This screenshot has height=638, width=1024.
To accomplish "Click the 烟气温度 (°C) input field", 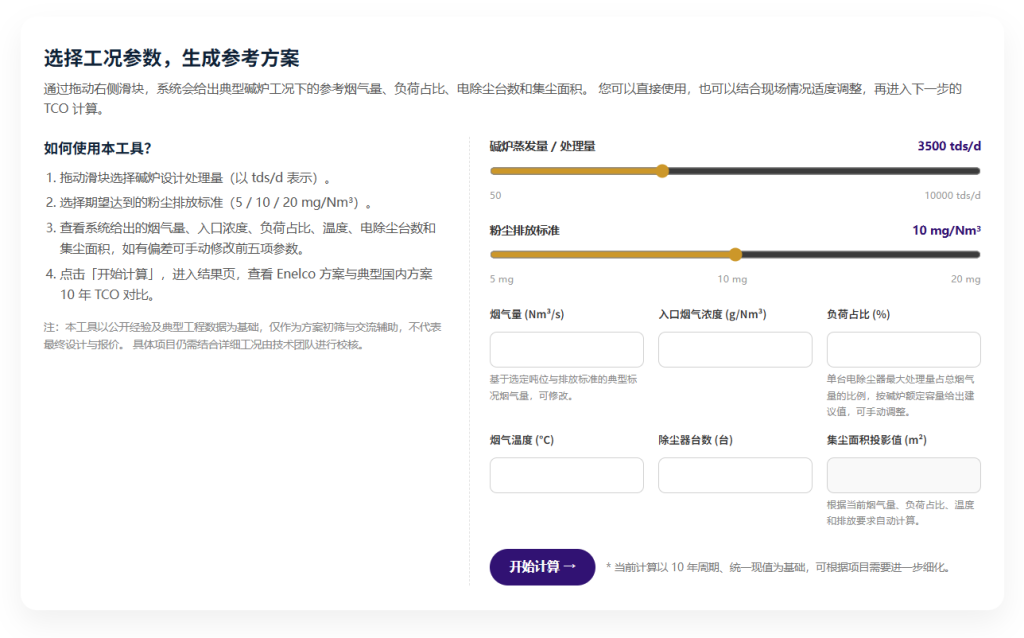I will 566,475.
